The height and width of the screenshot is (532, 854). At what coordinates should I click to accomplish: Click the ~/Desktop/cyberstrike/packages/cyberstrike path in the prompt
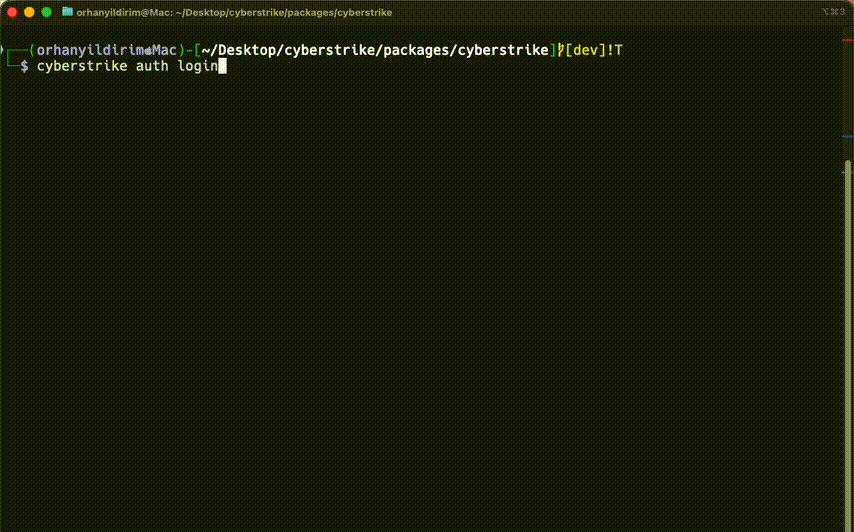pyautogui.click(x=375, y=50)
